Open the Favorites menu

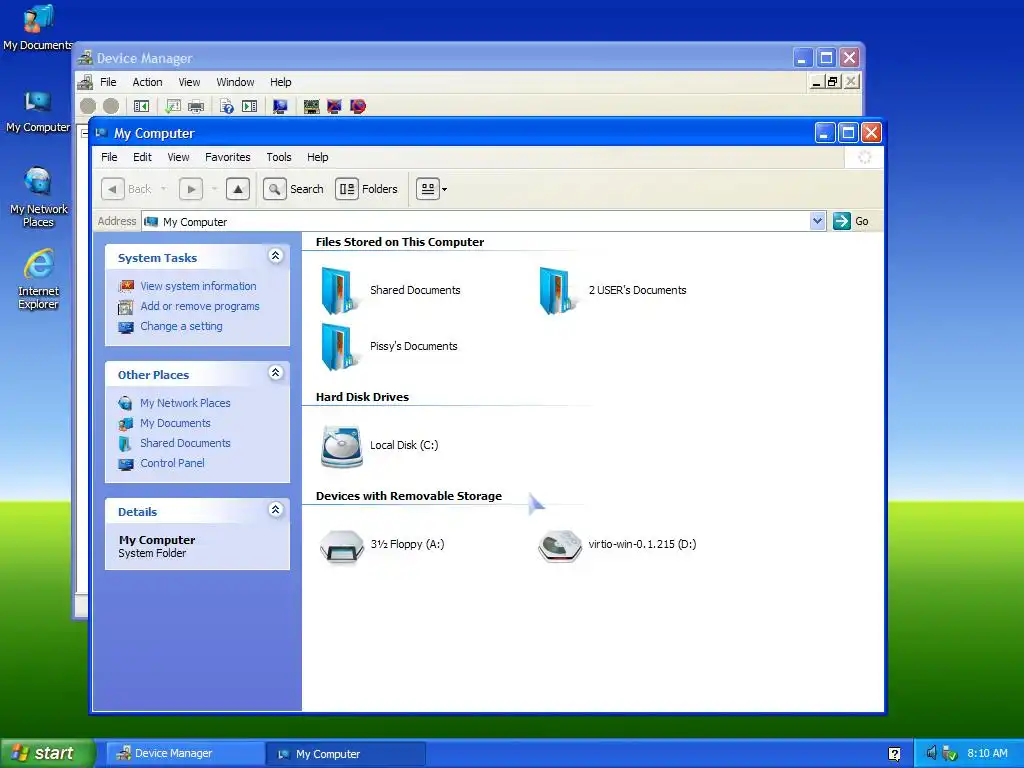[x=227, y=157]
